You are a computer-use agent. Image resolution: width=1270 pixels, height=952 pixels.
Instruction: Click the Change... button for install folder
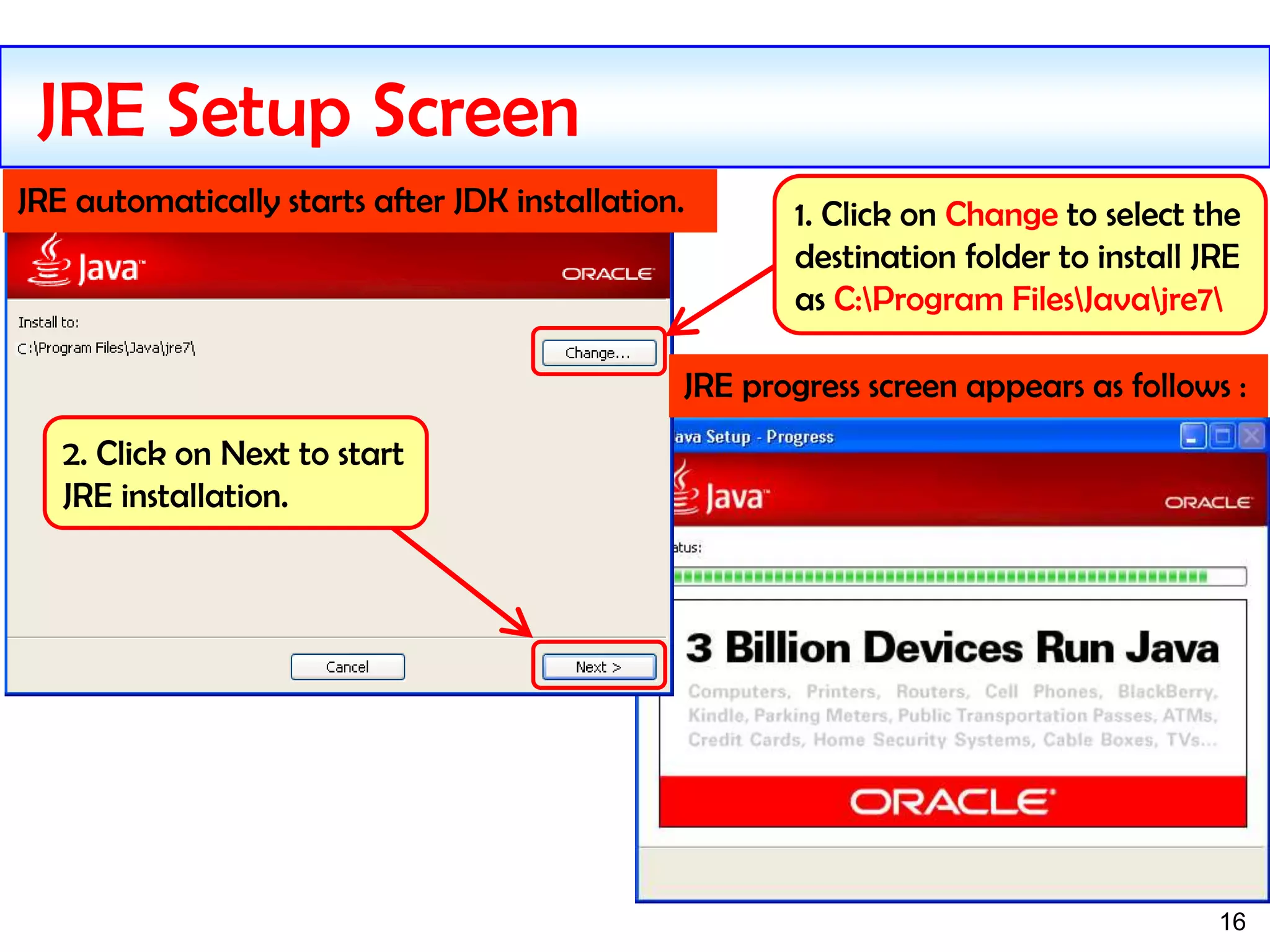click(598, 353)
